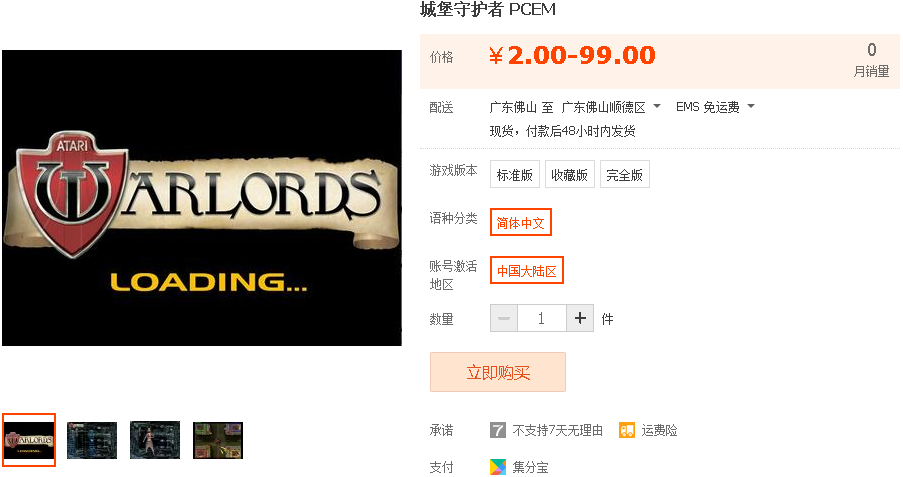Click the quantity input field
Image resolution: width=903 pixels, height=477 pixels.
pyautogui.click(x=542, y=318)
